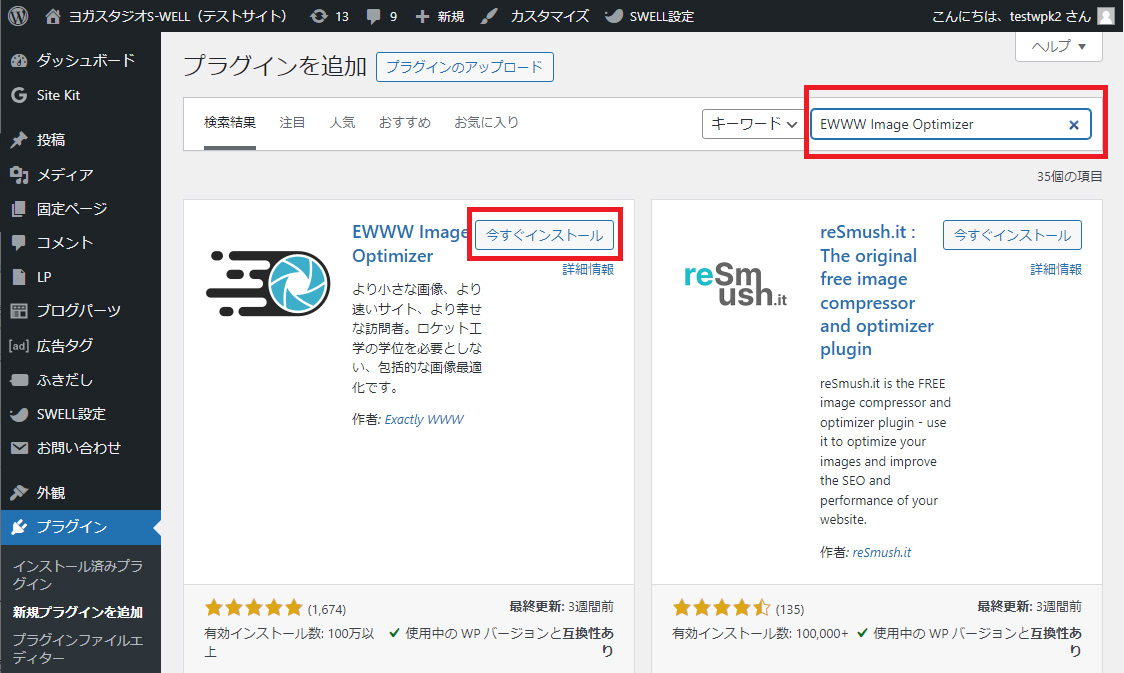Switch to the おすすめ tab
Screen dimensions: 1124x673
pos(404,123)
